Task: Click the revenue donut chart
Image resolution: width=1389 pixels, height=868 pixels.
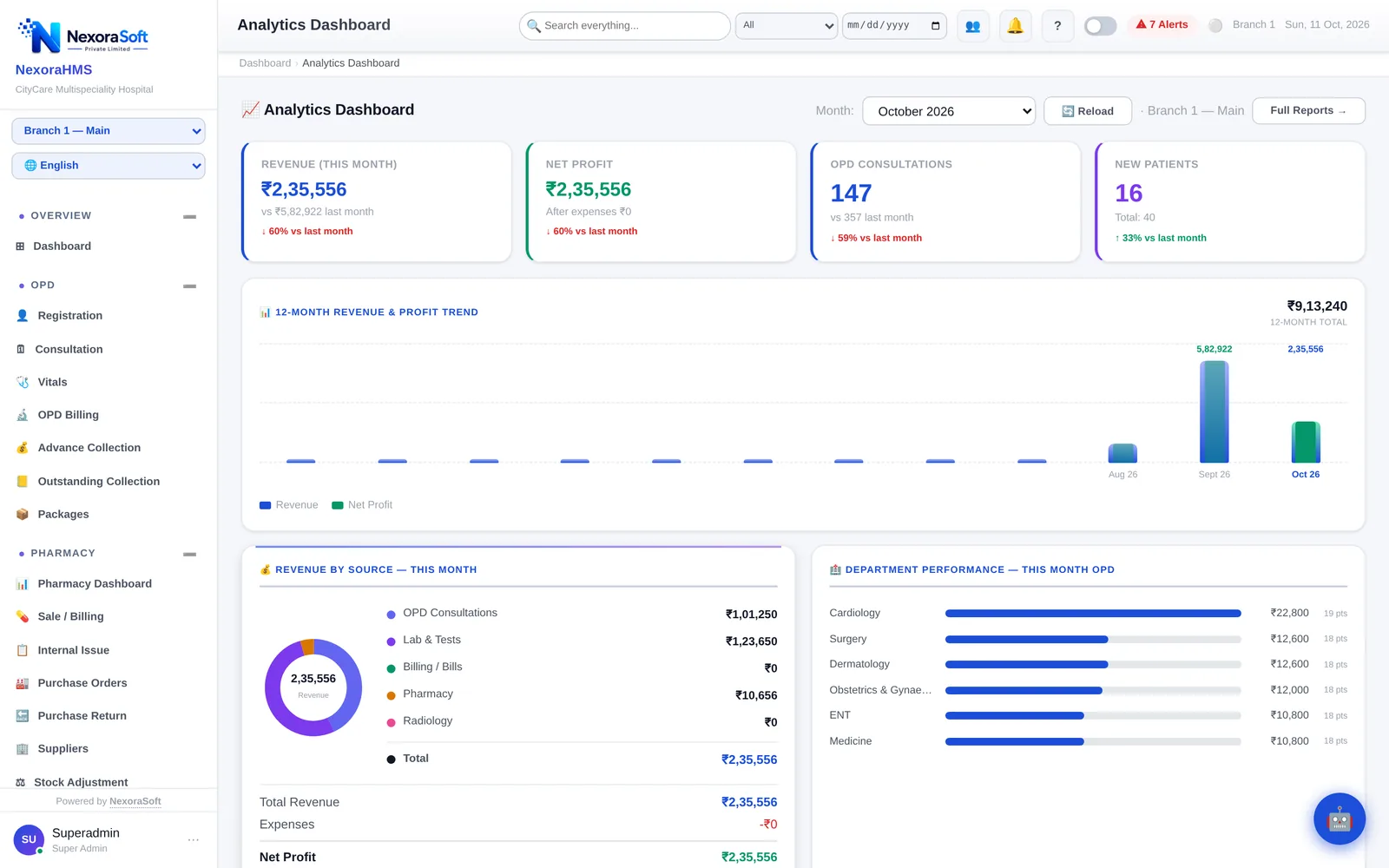Action: 313,687
